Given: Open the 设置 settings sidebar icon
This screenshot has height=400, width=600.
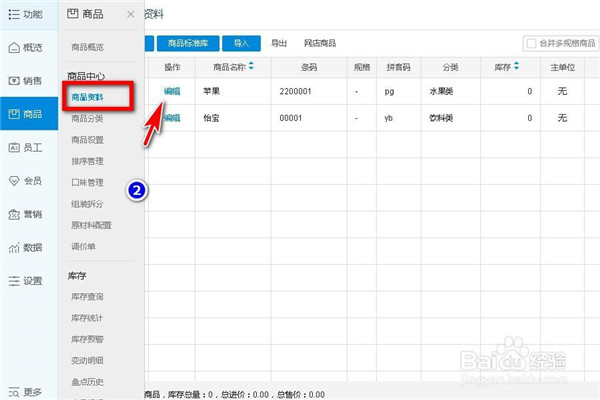Looking at the screenshot, I should (x=26, y=281).
